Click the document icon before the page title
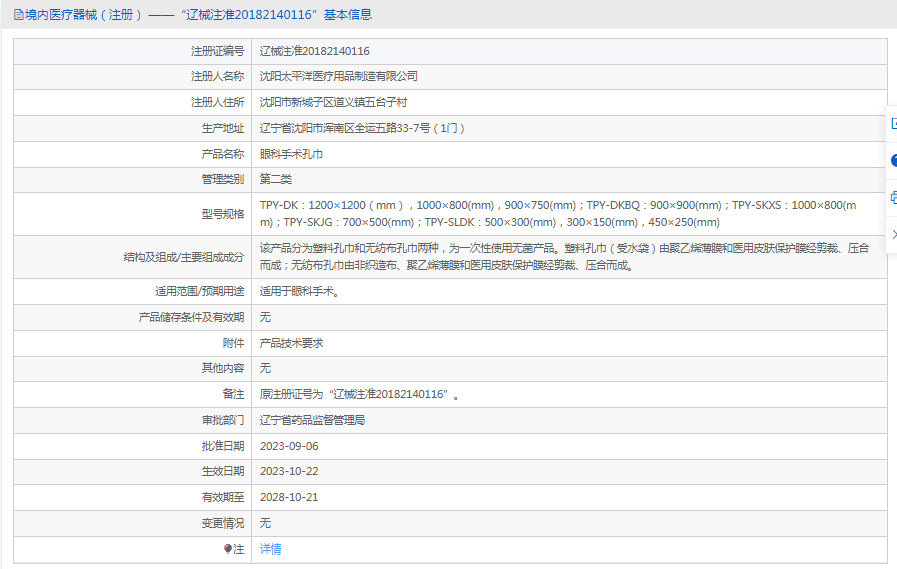 (x=19, y=14)
